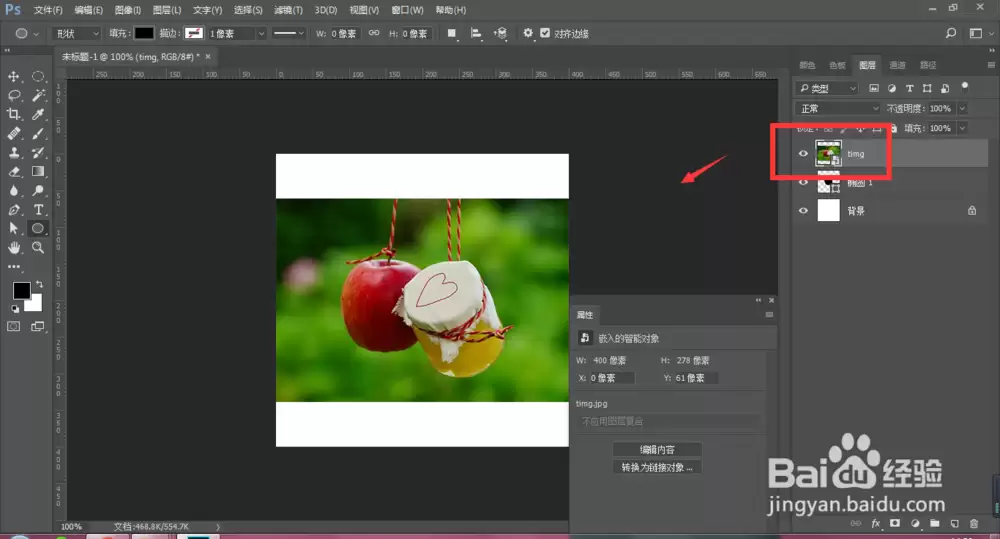Open the Edit Toolbar three-dots button
The width and height of the screenshot is (1000, 539).
point(13,267)
